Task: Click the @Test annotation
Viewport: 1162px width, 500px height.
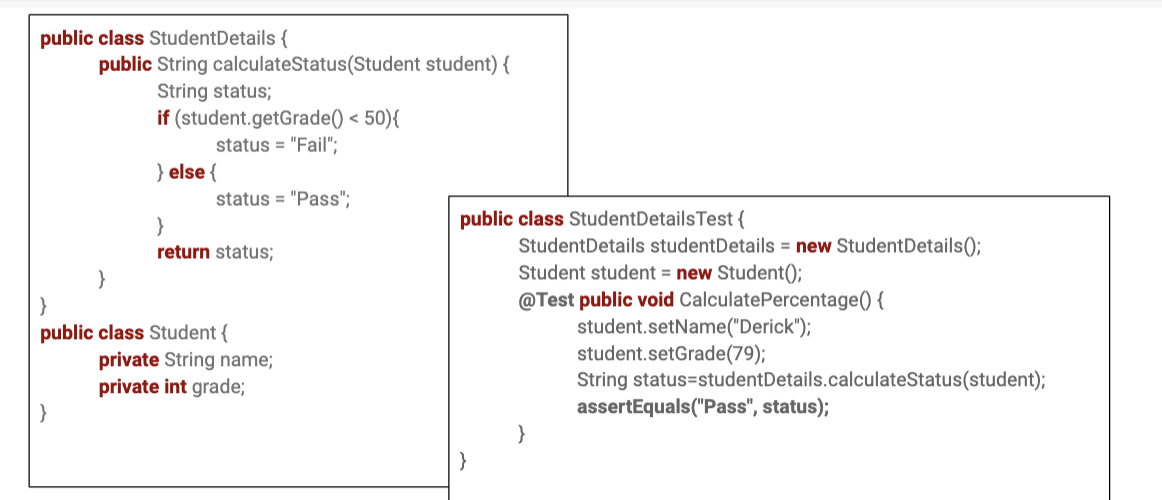Action: click(546, 300)
